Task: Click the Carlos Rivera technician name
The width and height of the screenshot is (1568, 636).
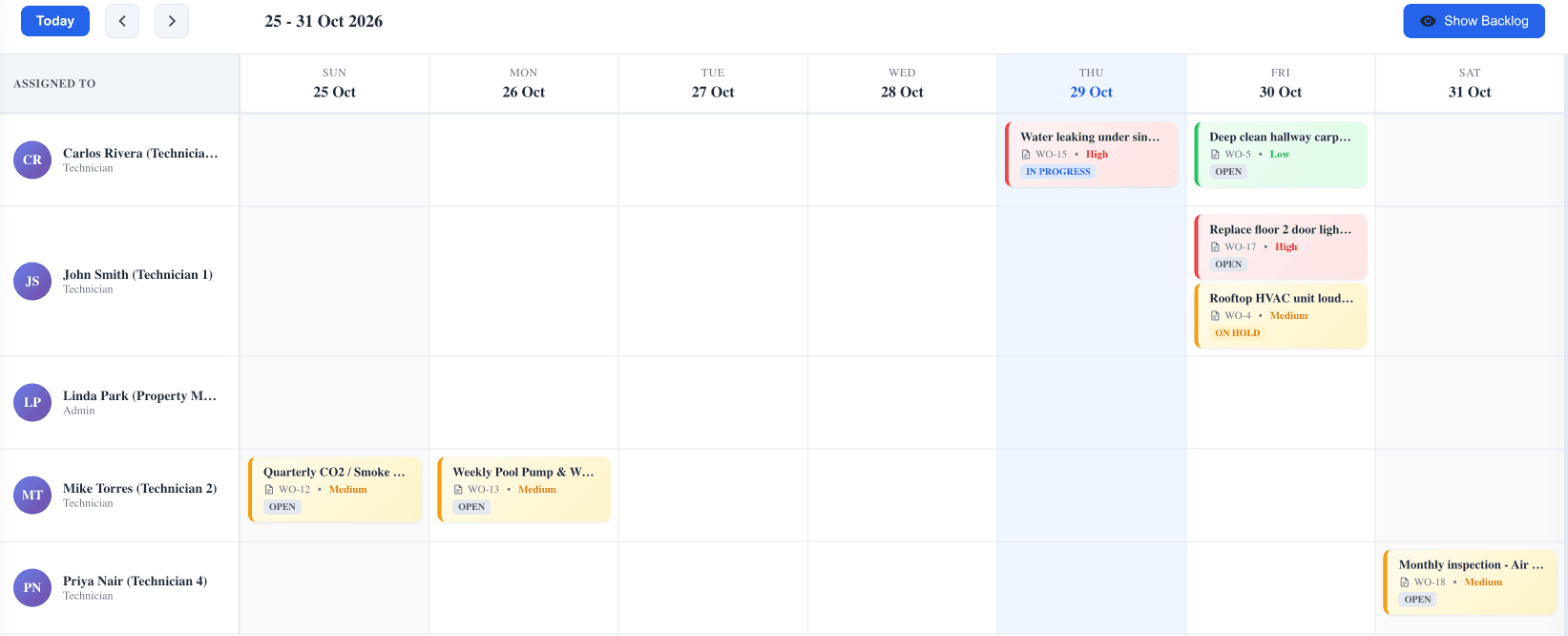Action: pyautogui.click(x=140, y=153)
